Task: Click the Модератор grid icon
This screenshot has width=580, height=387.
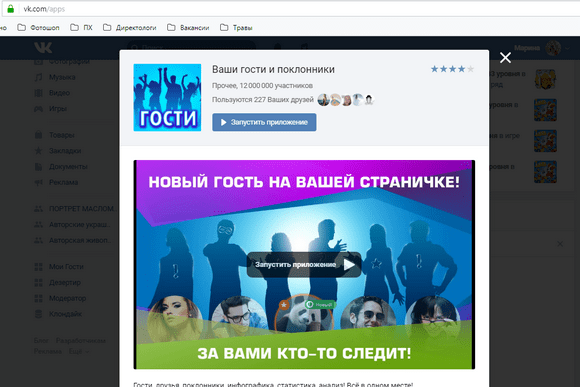Action: click(x=38, y=298)
